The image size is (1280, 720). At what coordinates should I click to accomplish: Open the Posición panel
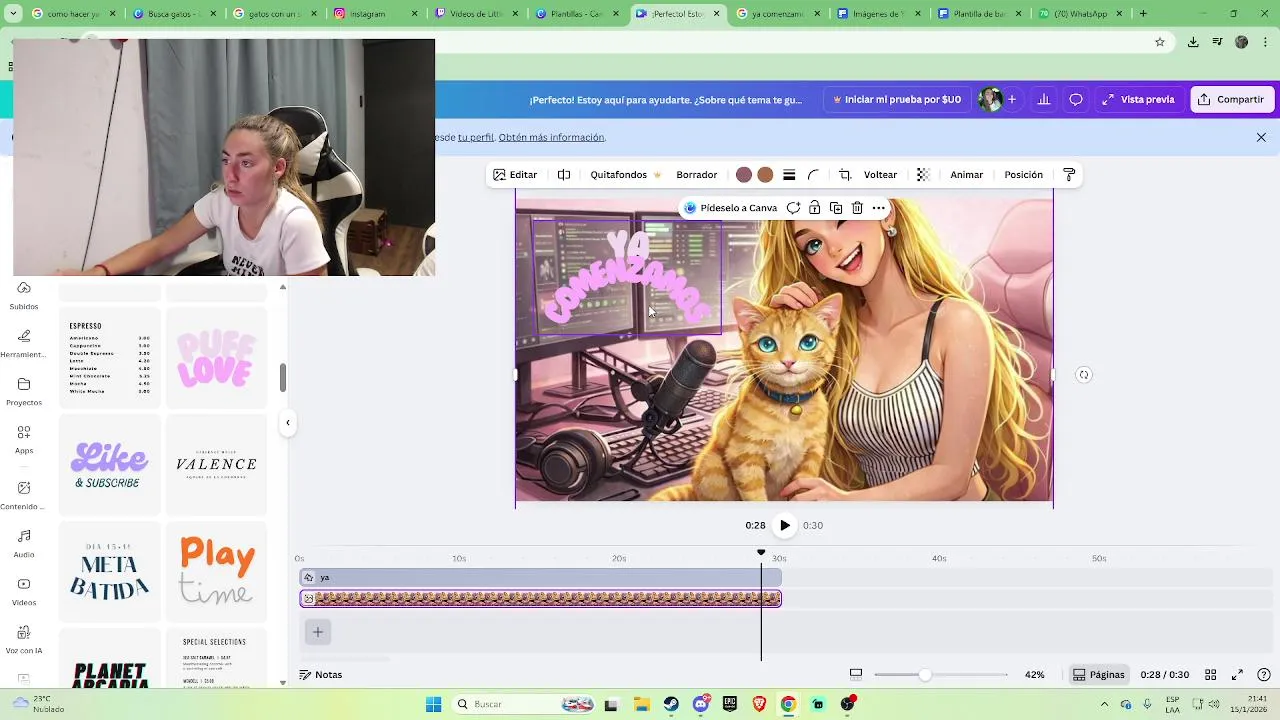(x=1024, y=175)
